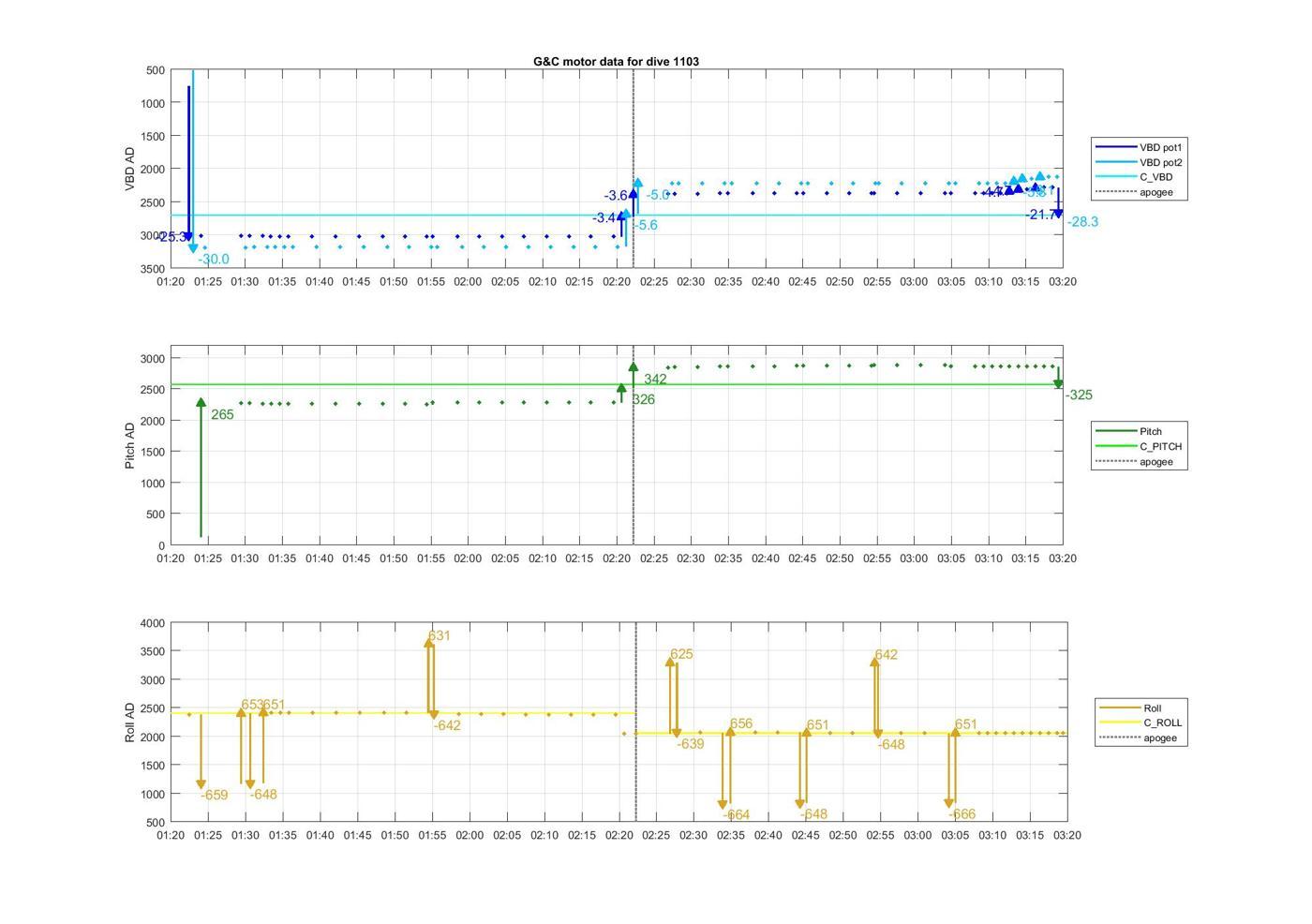Click the yellow line sample beside "C_ROLL"
The image size is (1312, 924).
pos(1117,723)
